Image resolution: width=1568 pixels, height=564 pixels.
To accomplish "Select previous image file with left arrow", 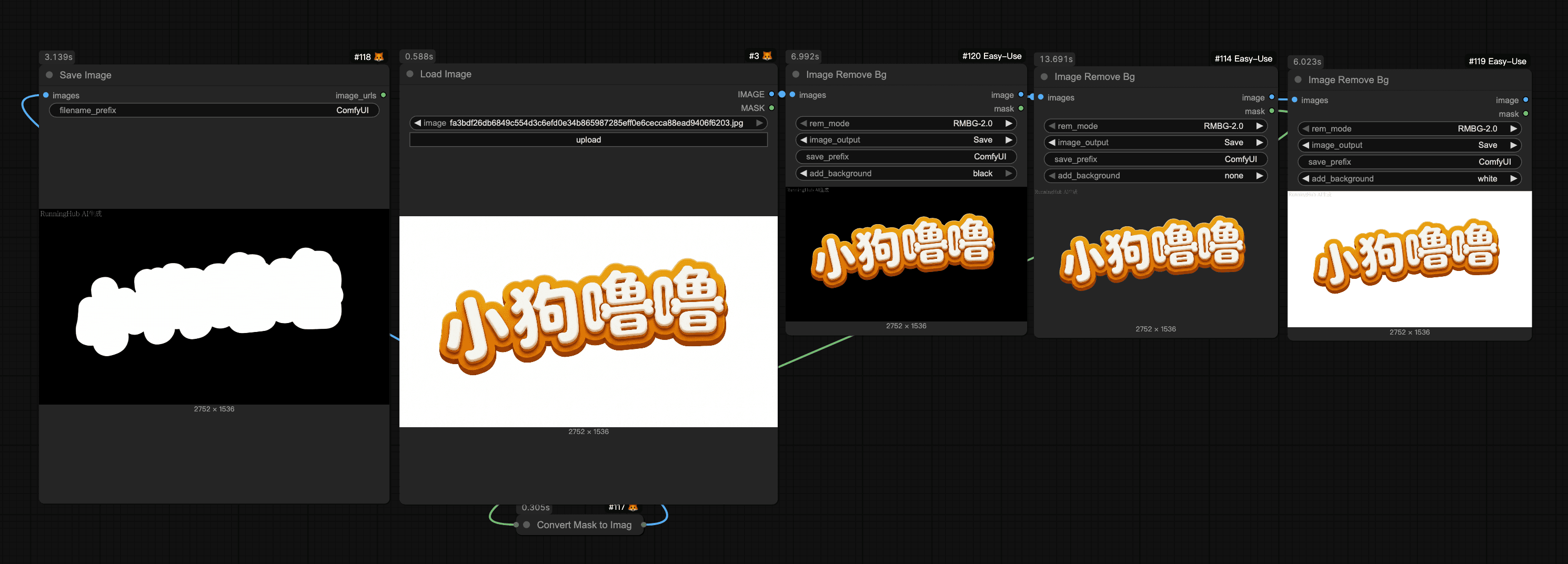I will pyautogui.click(x=417, y=123).
